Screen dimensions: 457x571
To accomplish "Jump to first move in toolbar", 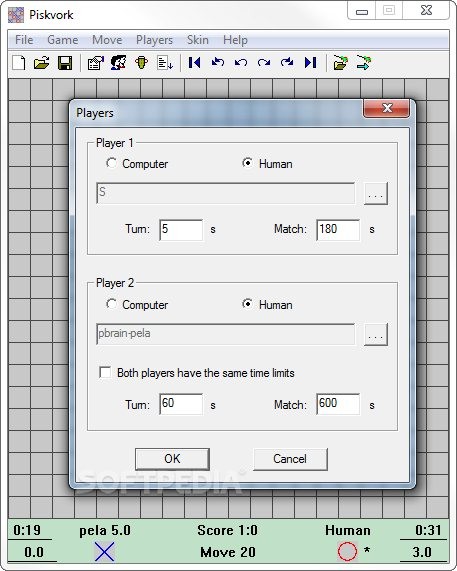I will [x=194, y=63].
